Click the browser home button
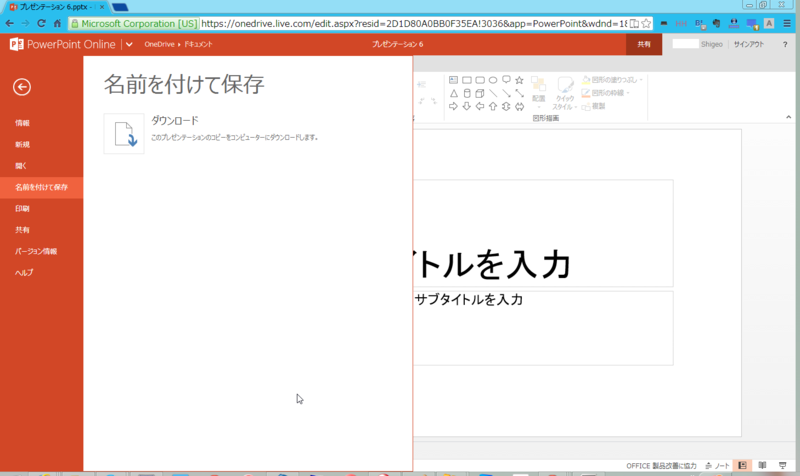Image resolution: width=800 pixels, height=476 pixels. pyautogui.click(x=57, y=23)
